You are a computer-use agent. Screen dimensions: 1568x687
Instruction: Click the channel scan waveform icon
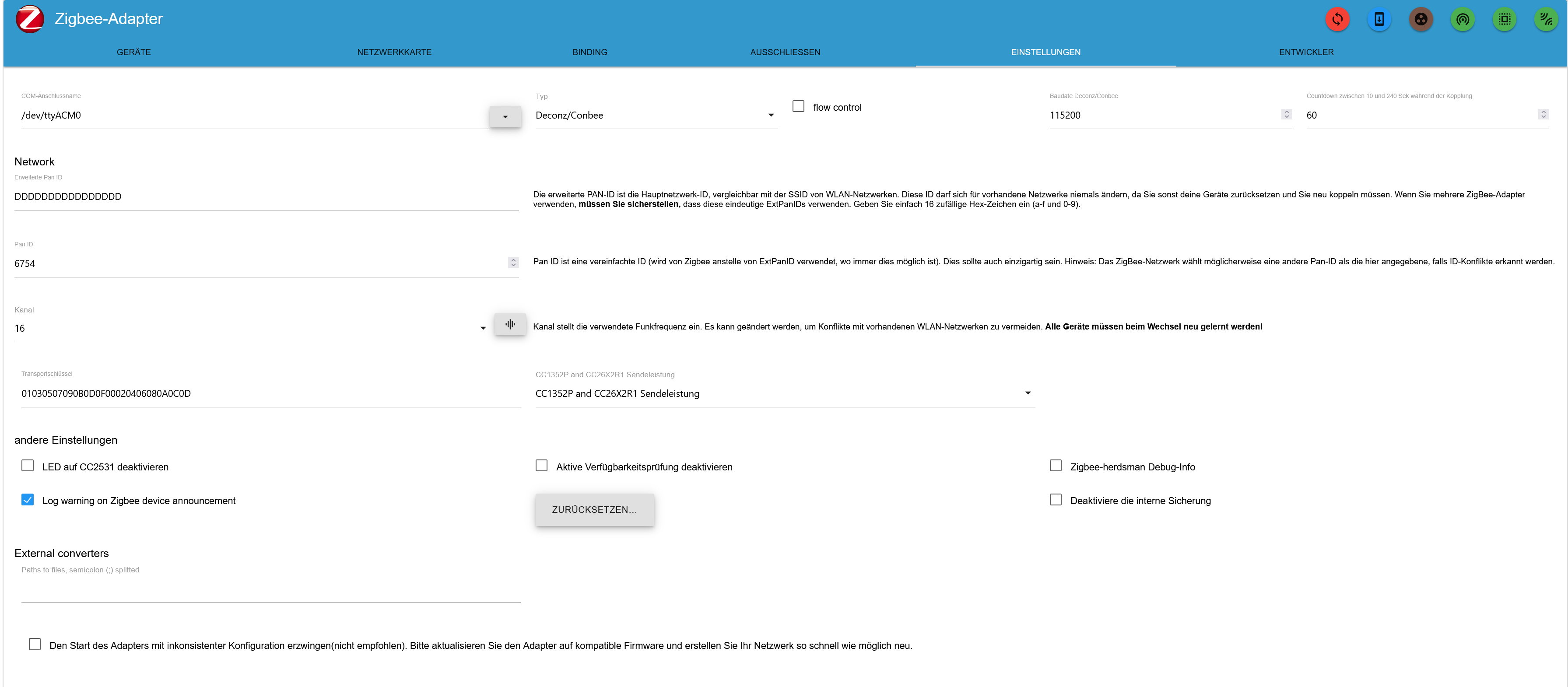pos(510,324)
